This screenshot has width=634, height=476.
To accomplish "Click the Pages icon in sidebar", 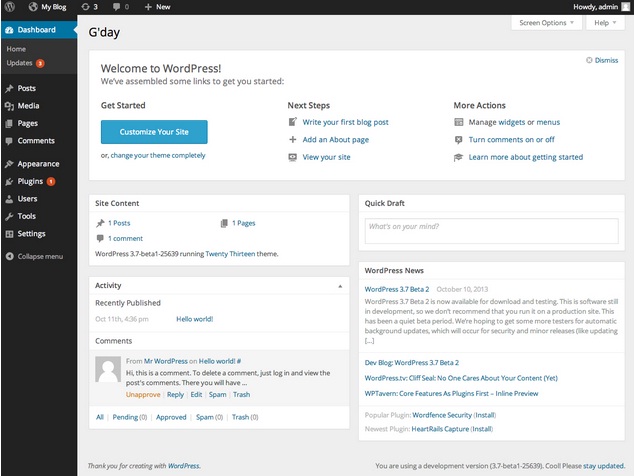I will (9, 123).
